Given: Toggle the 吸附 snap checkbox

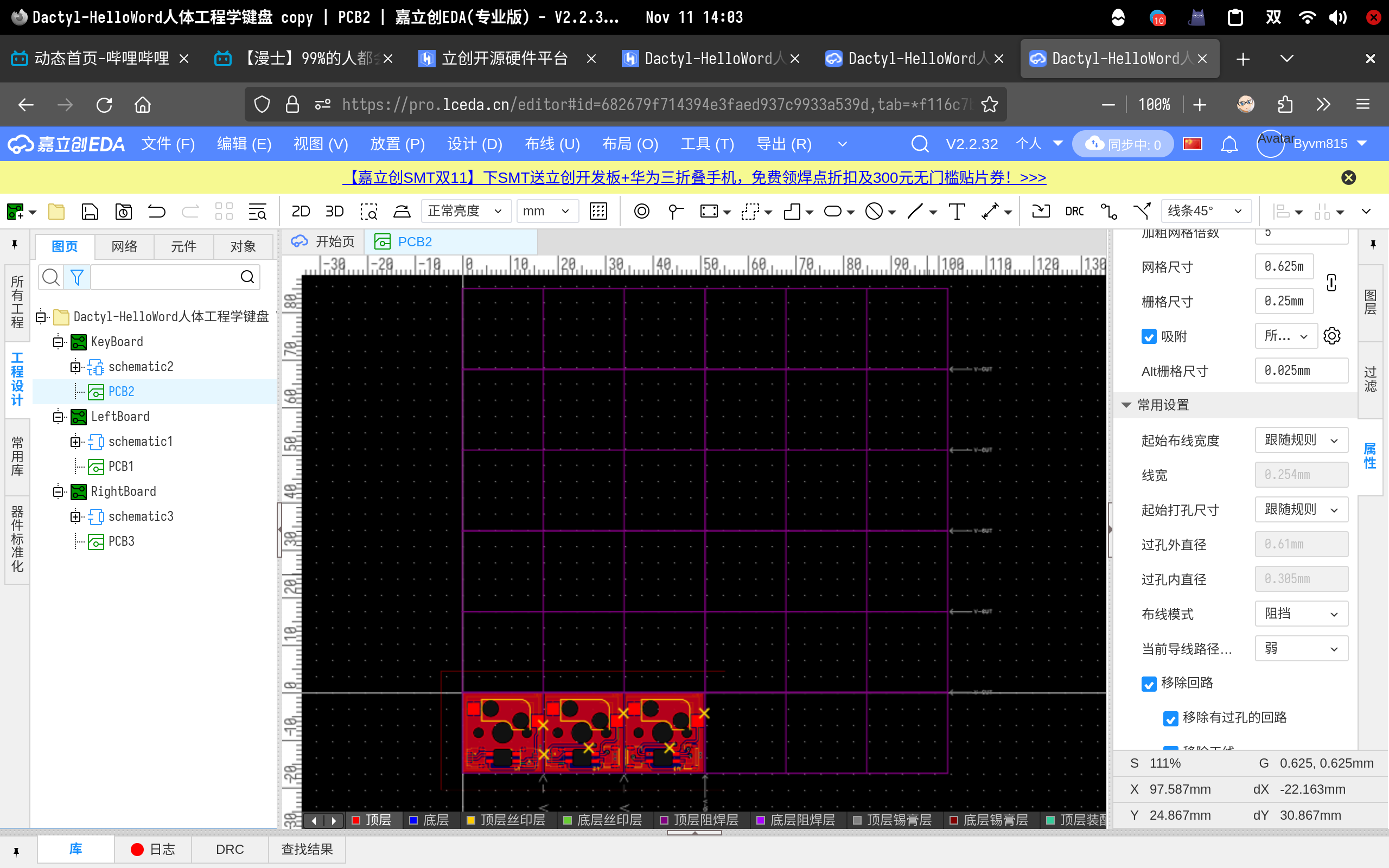Looking at the screenshot, I should click(1149, 337).
